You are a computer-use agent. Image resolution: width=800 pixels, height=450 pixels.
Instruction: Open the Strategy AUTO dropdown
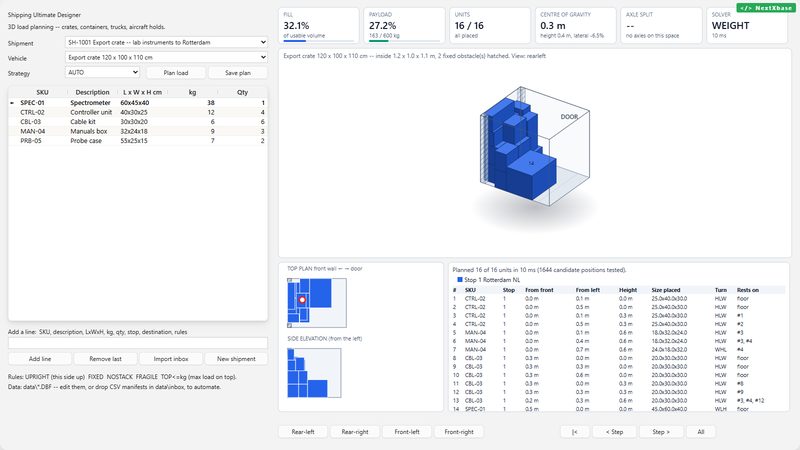pyautogui.click(x=102, y=72)
